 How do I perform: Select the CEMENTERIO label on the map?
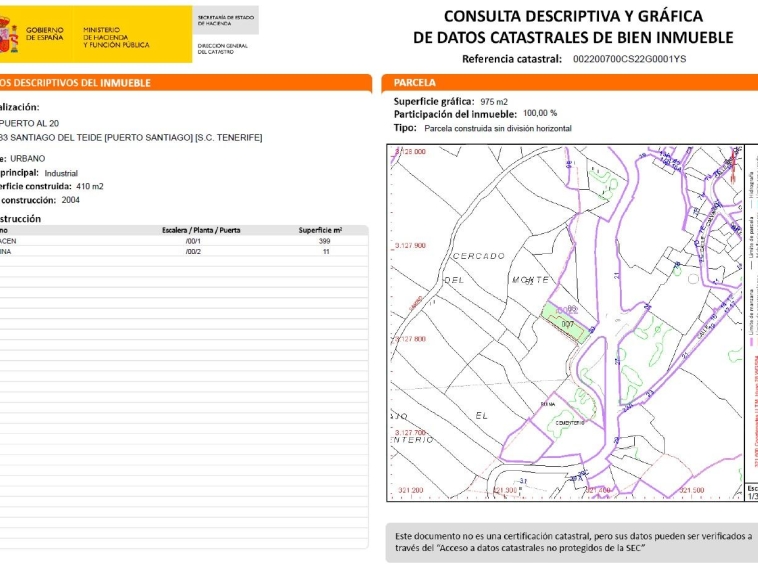click(569, 424)
